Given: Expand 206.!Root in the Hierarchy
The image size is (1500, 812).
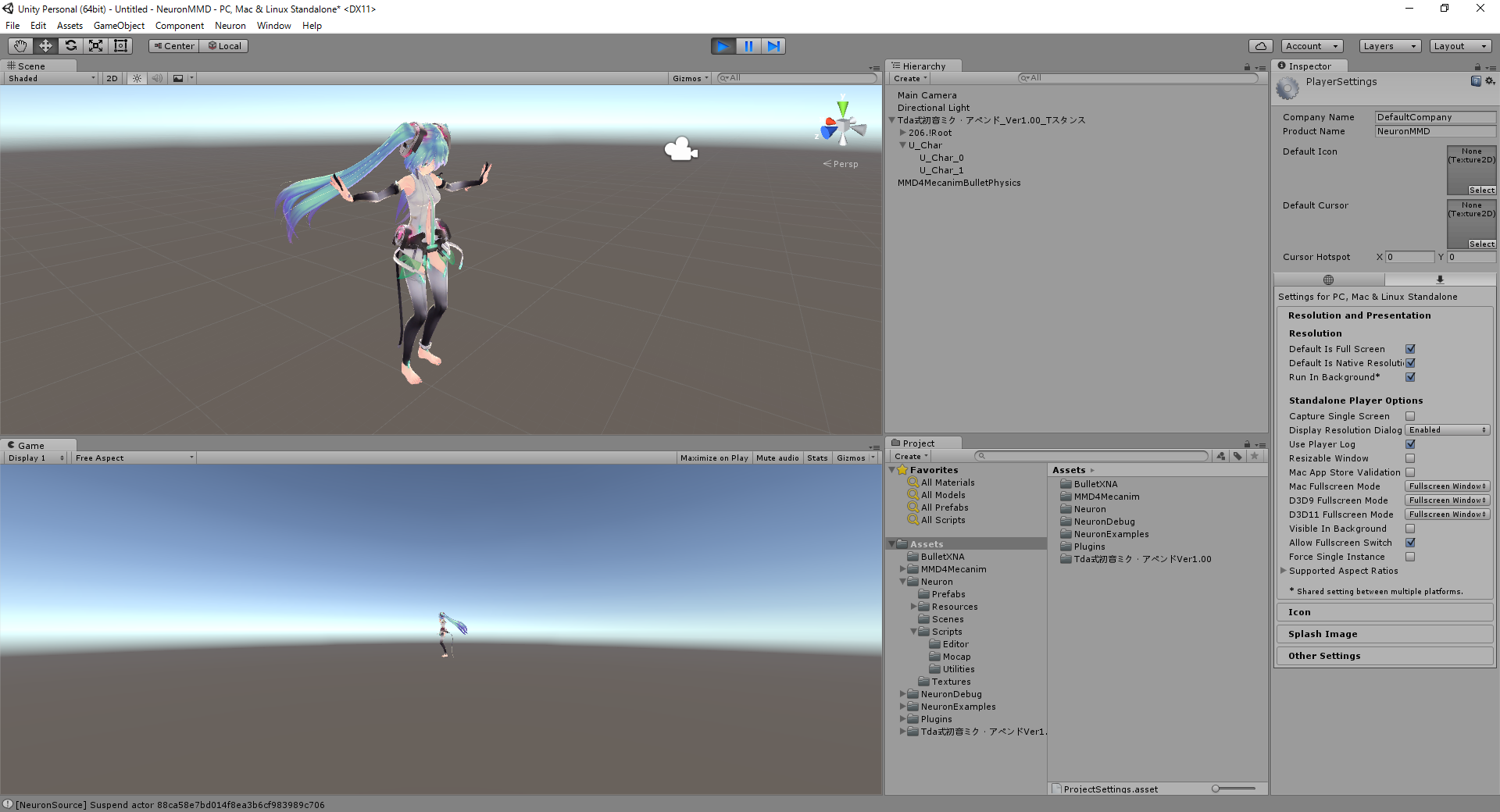Looking at the screenshot, I should [x=903, y=132].
